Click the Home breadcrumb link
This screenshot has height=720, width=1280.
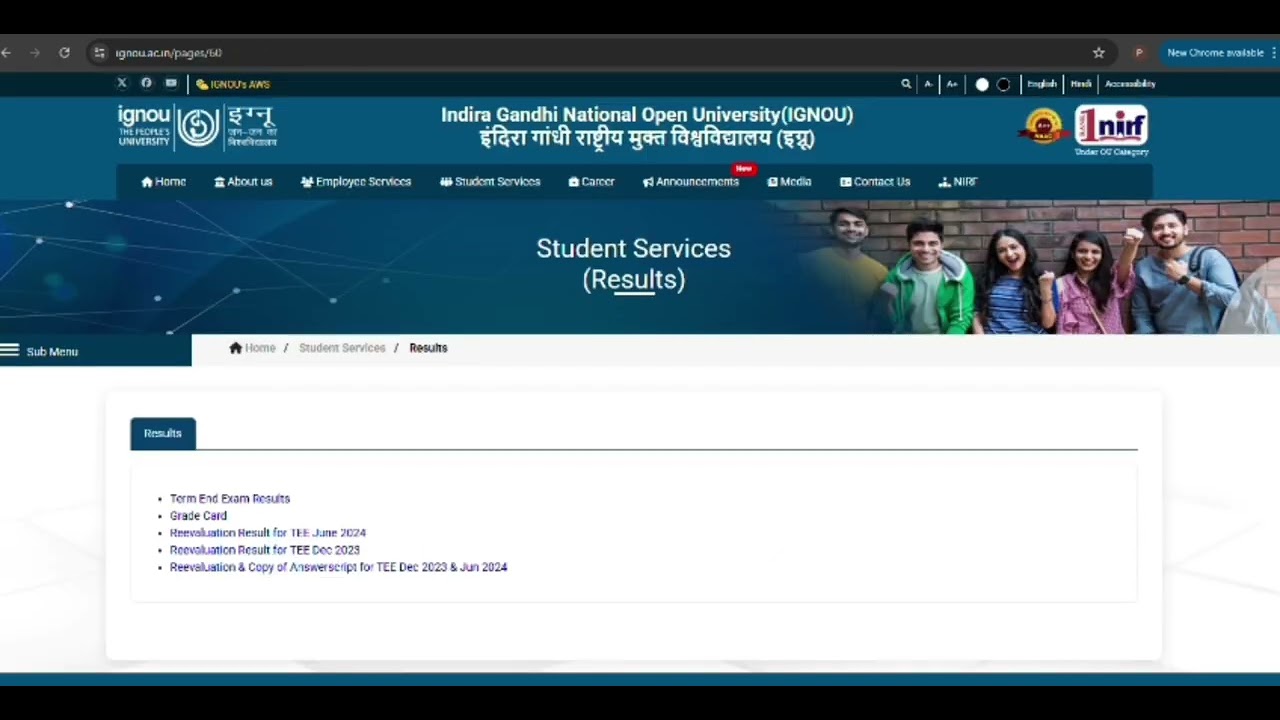[x=252, y=348]
